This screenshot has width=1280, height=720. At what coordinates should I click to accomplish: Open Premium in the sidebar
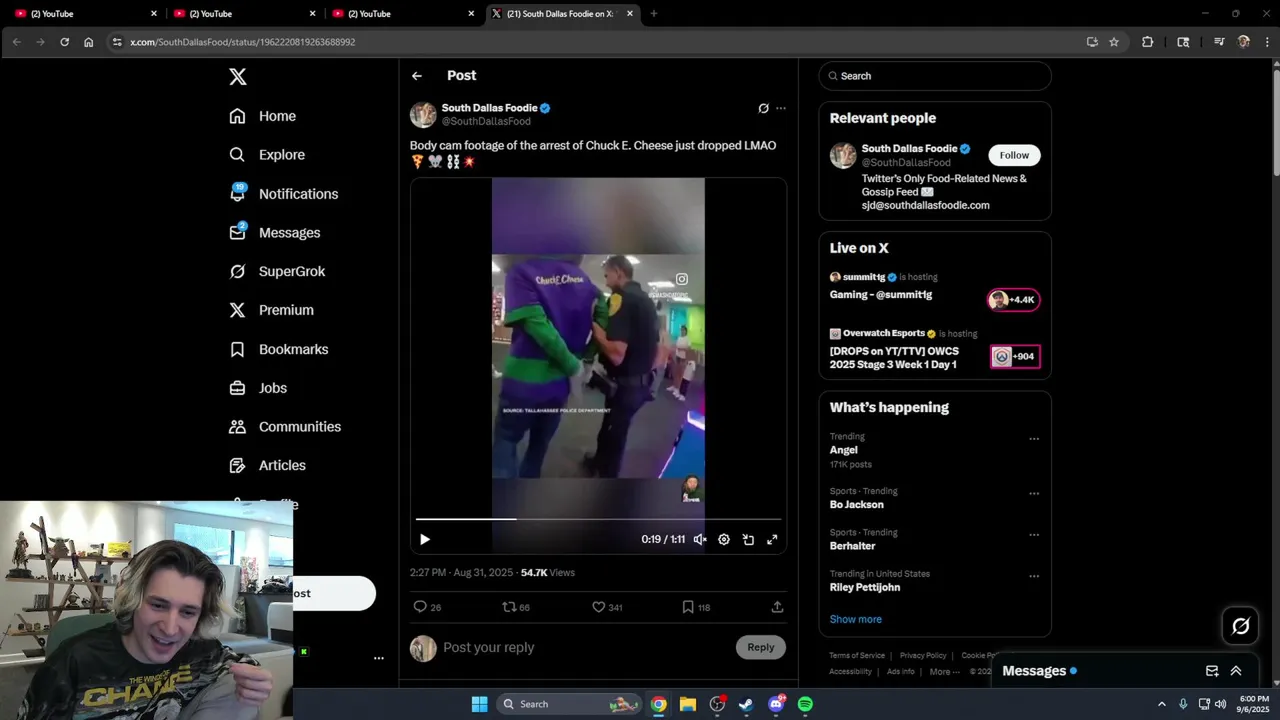[271, 310]
